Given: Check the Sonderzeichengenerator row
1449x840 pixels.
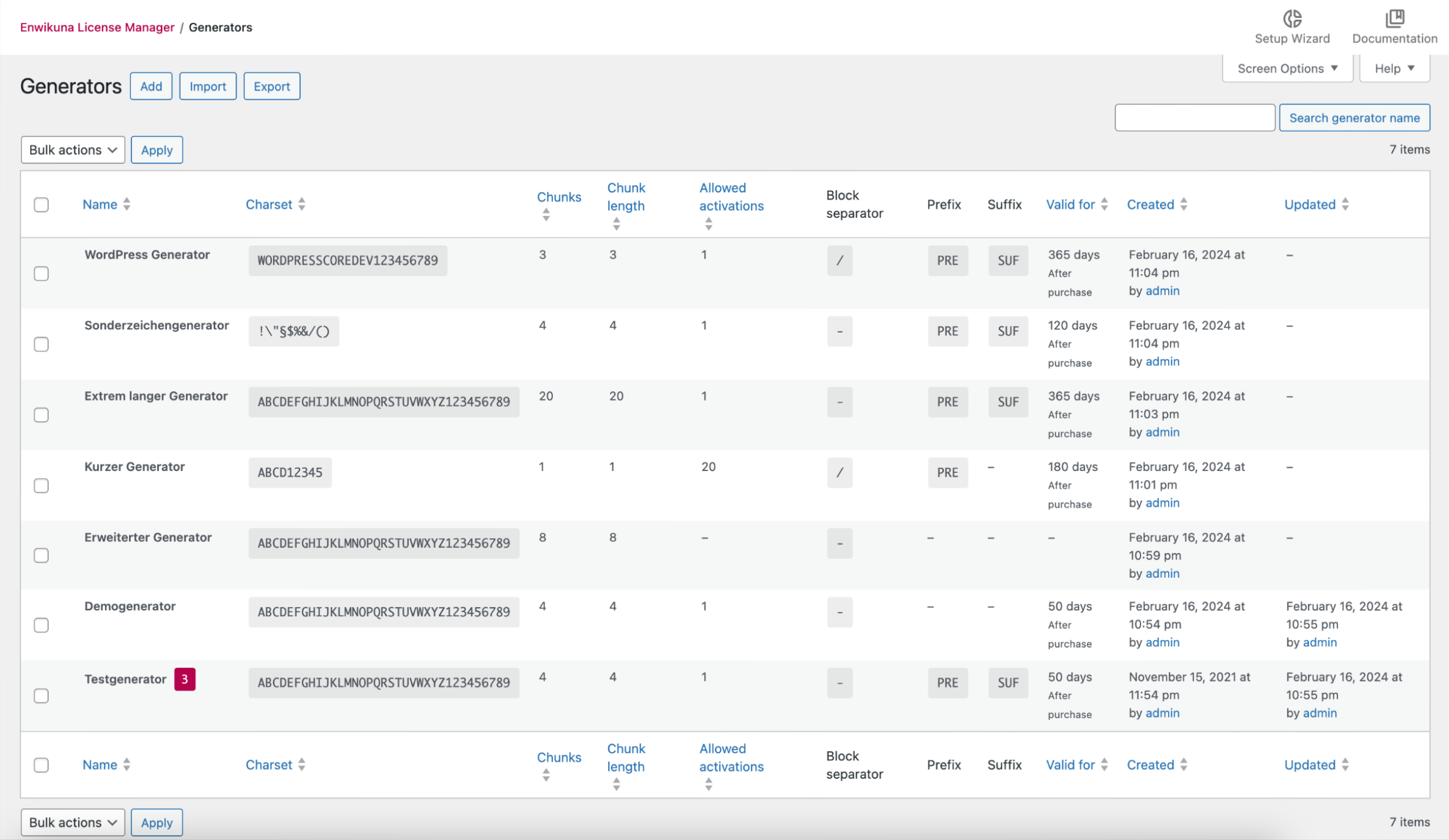Looking at the screenshot, I should (41, 344).
